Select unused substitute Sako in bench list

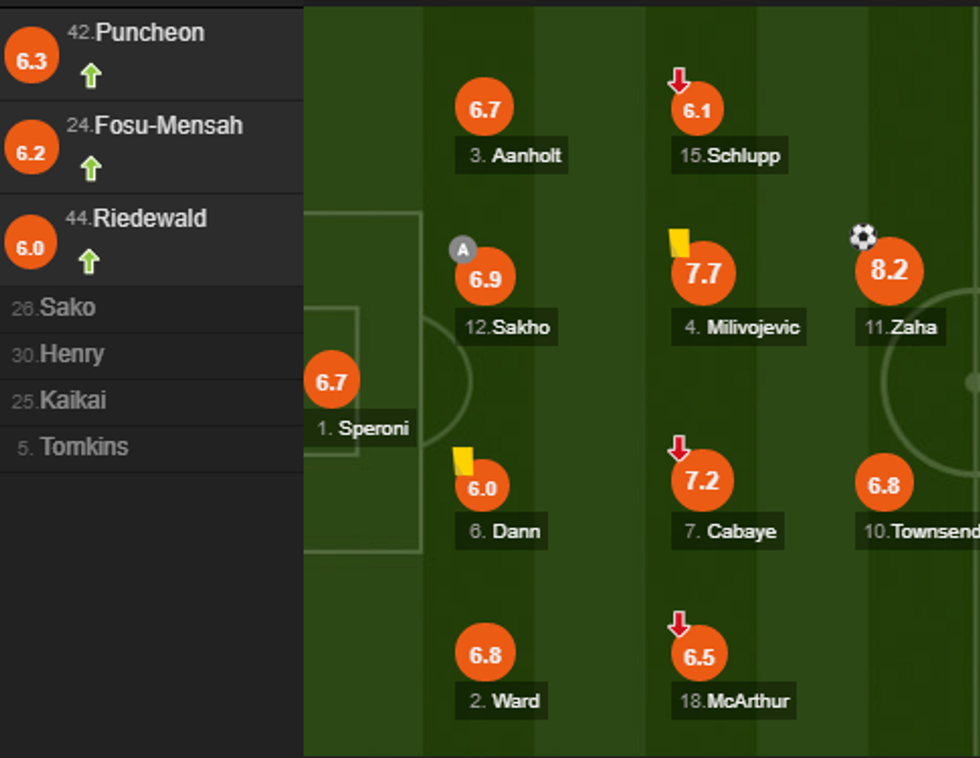click(x=67, y=308)
